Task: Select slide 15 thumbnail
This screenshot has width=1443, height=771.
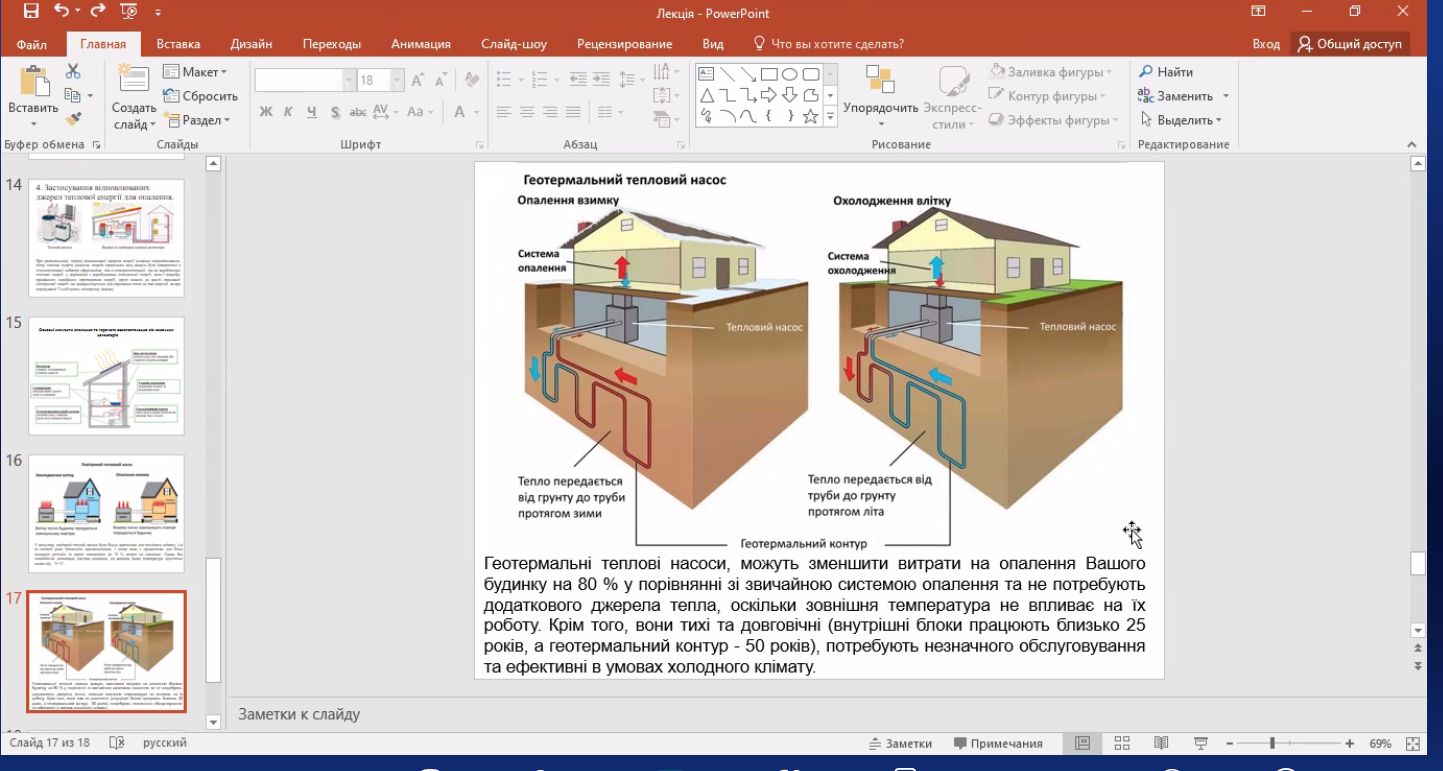Action: pos(106,375)
